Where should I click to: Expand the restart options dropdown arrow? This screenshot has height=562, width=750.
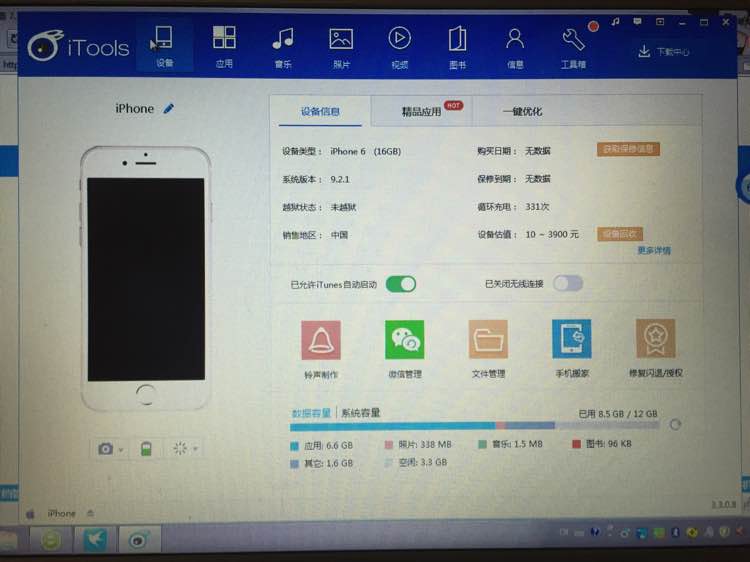tap(196, 449)
